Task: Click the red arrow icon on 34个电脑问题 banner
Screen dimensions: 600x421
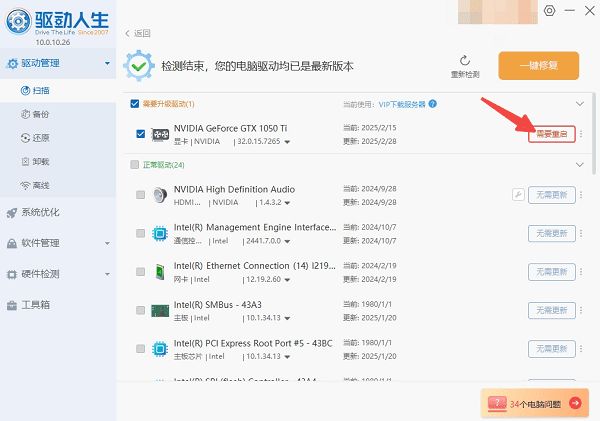Action: click(575, 403)
